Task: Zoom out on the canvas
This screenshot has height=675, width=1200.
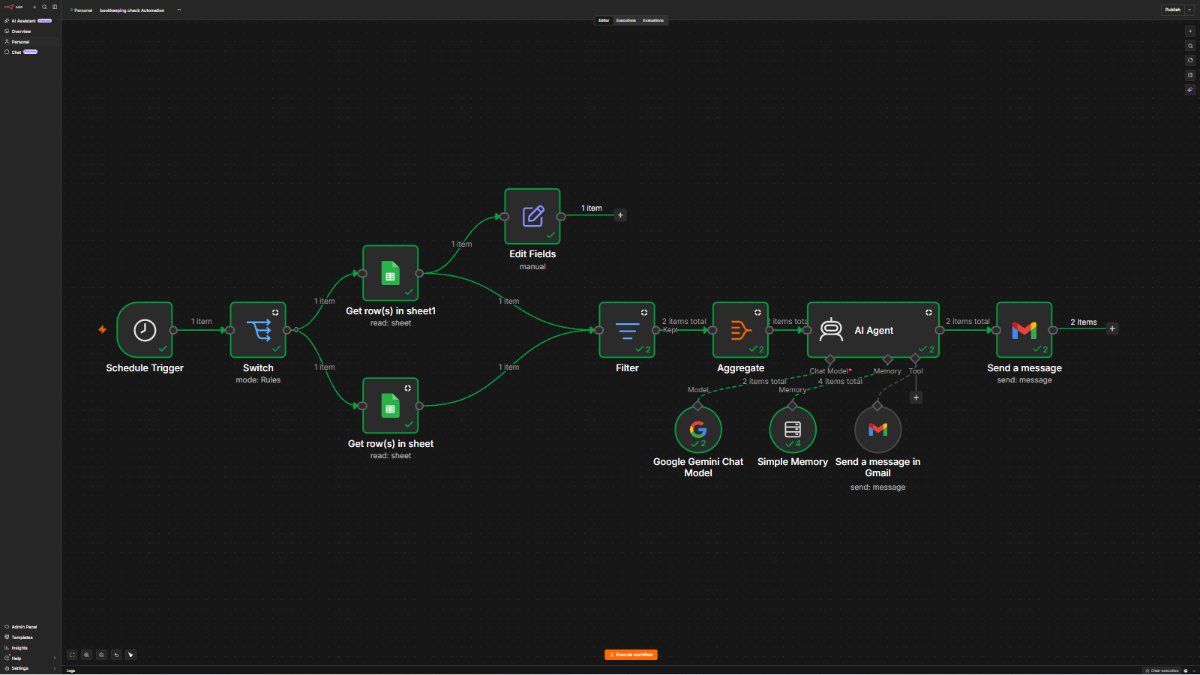Action: (x=101, y=655)
